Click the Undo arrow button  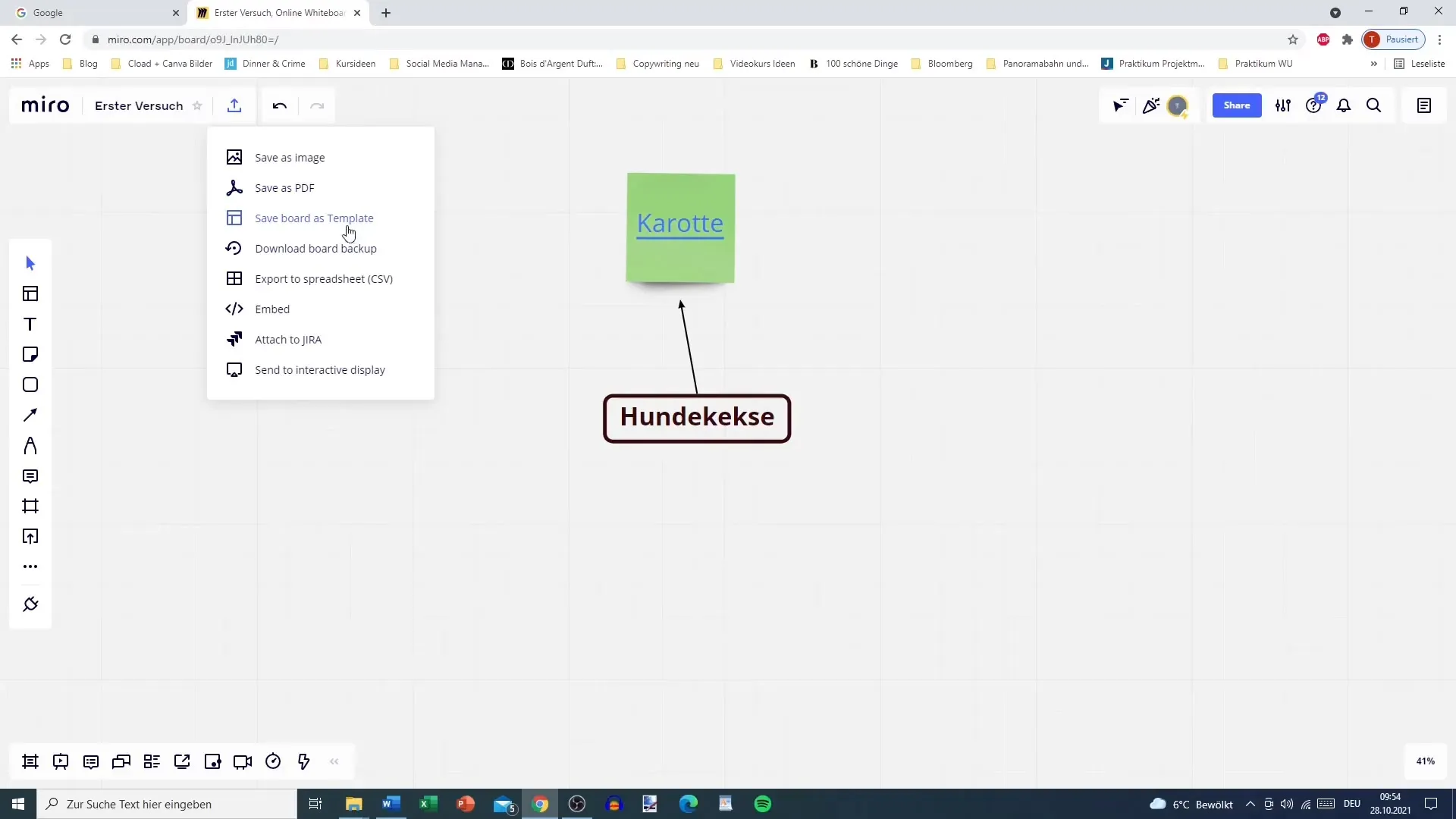pos(280,105)
